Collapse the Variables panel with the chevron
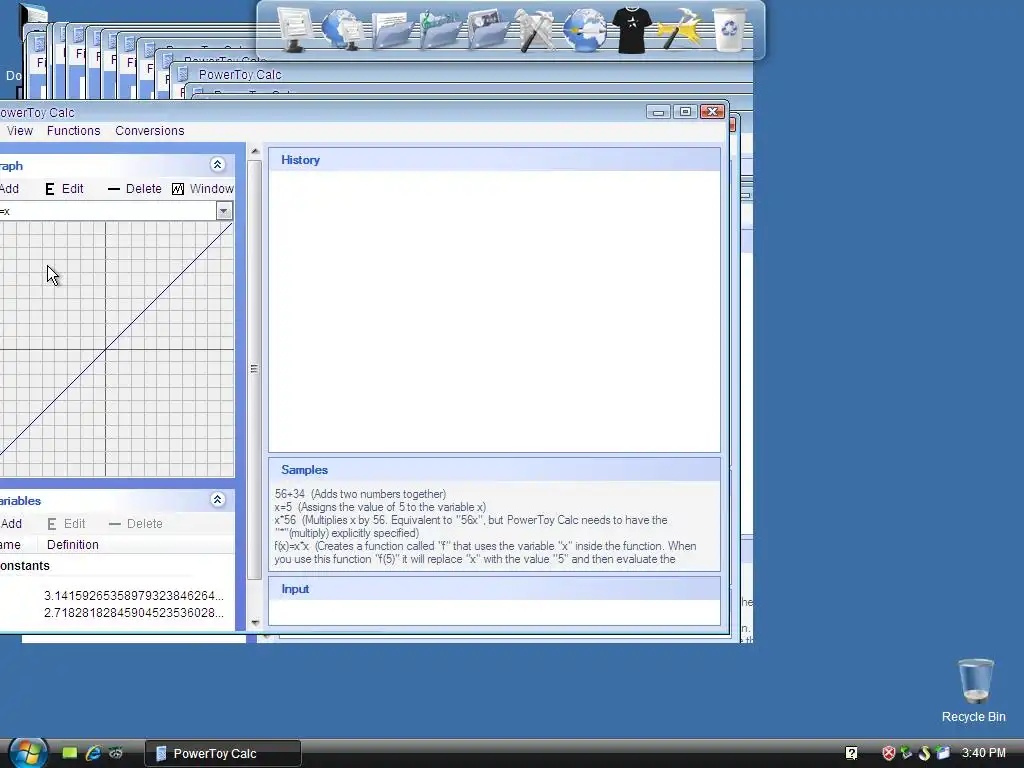 (x=217, y=500)
